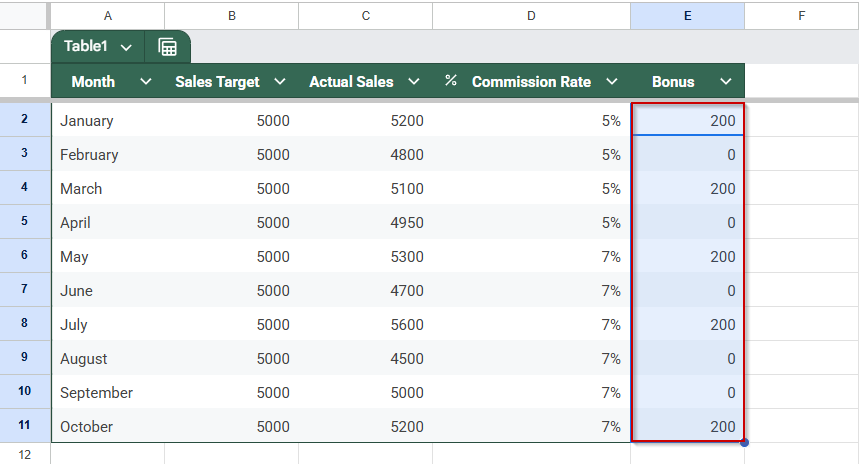
Task: Select column D header
Action: coord(531,16)
